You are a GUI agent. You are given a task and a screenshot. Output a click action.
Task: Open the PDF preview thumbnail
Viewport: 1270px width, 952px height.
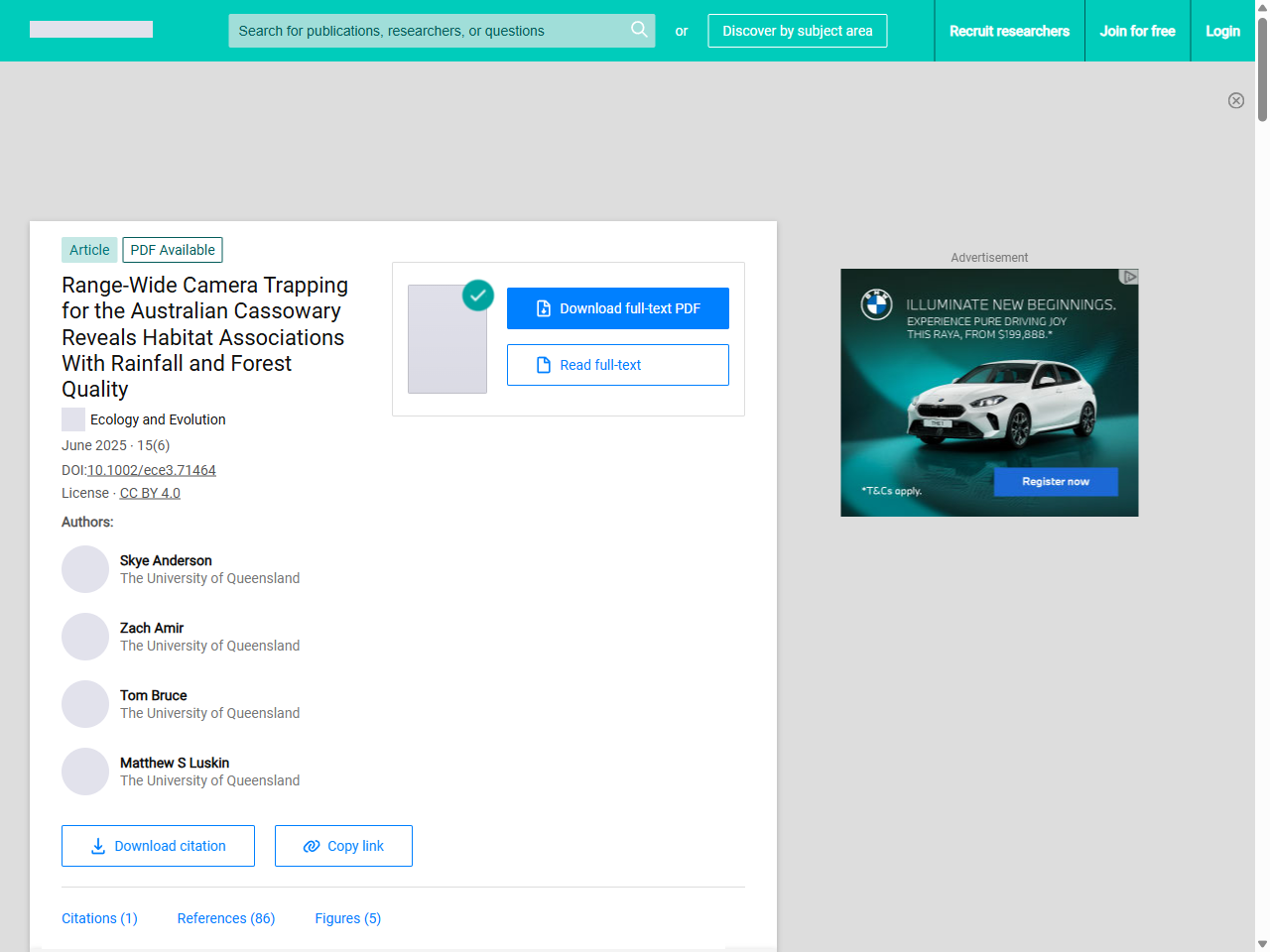[x=447, y=339]
